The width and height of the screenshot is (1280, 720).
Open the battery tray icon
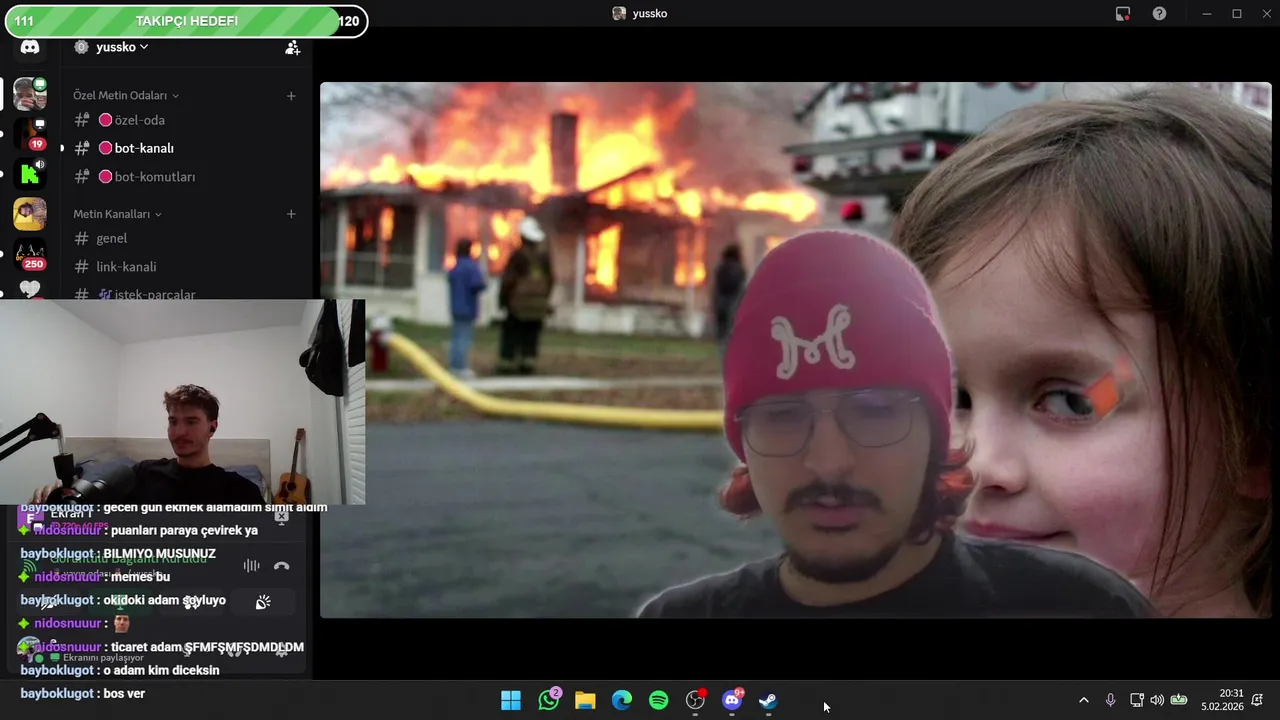[x=1179, y=700]
